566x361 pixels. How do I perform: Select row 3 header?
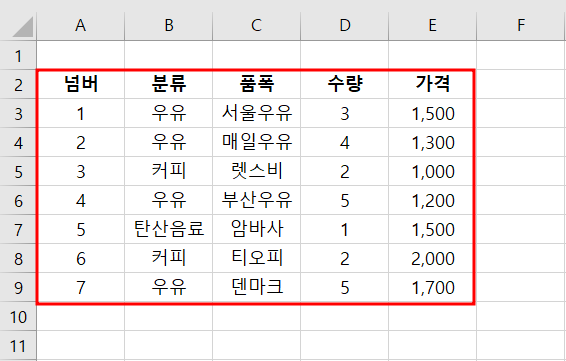[x=18, y=114]
